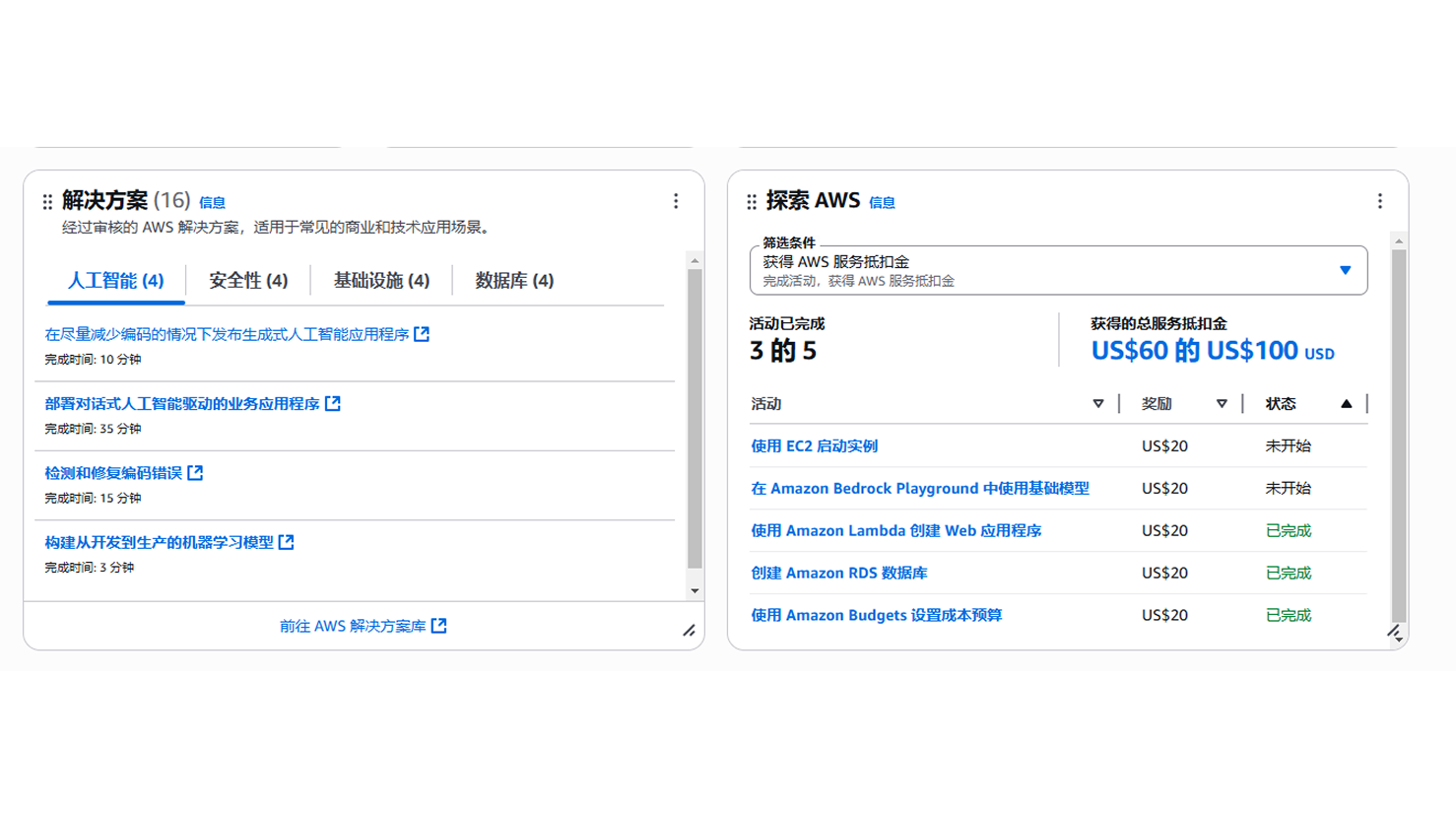Image resolution: width=1456 pixels, height=818 pixels.
Task: Open the 解决方案 widget three-dot menu
Action: pyautogui.click(x=676, y=201)
